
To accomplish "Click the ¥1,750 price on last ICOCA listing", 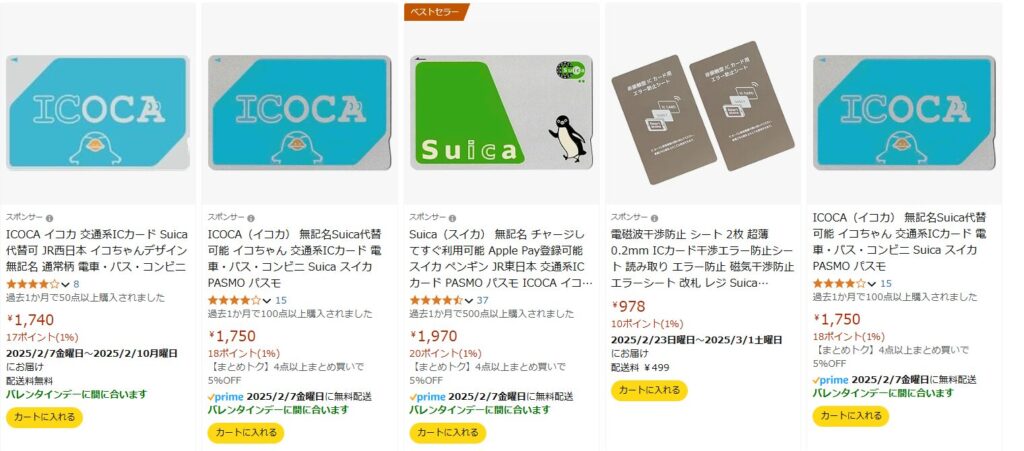I will [837, 319].
